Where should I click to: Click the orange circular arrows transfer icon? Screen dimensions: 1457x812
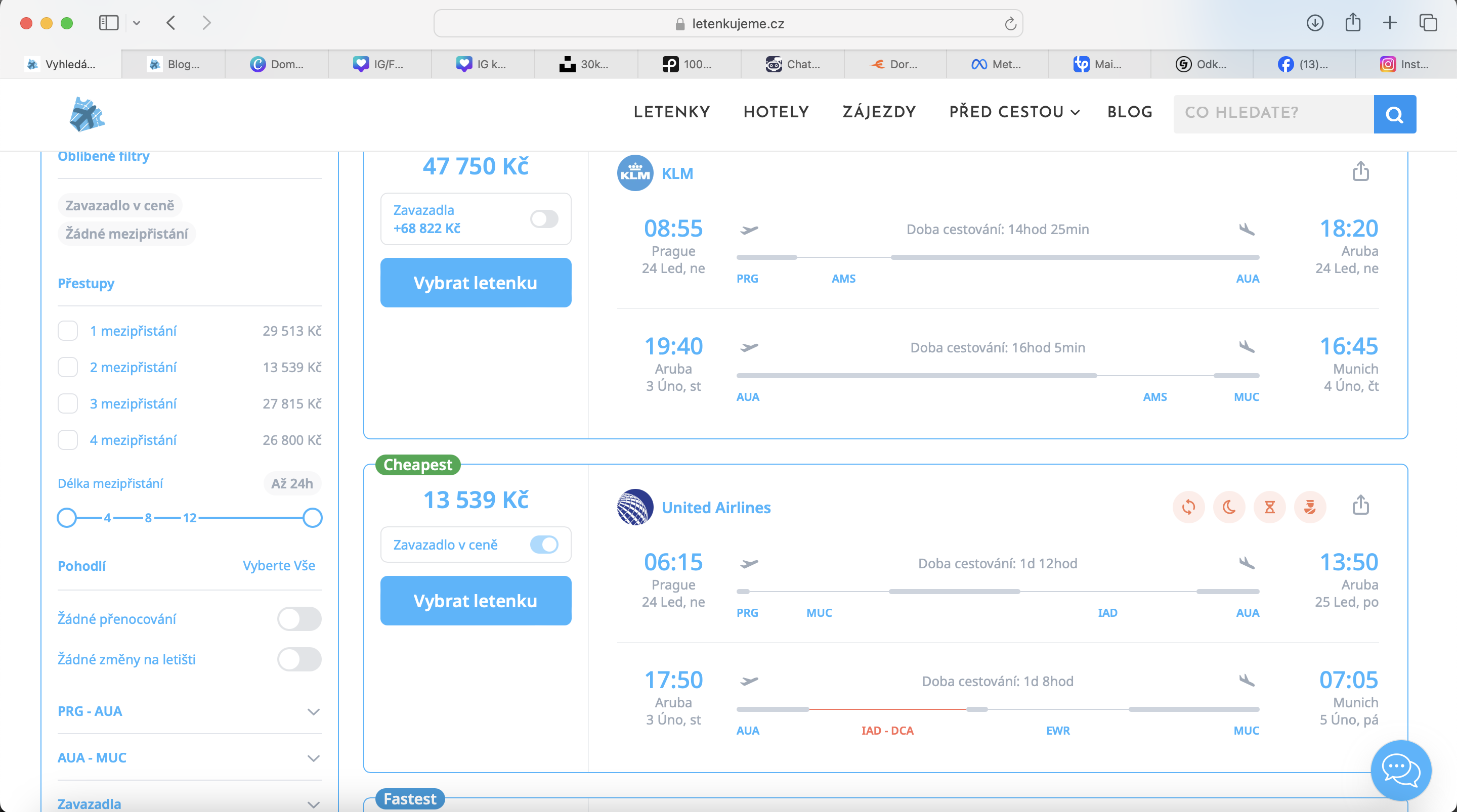click(1188, 507)
